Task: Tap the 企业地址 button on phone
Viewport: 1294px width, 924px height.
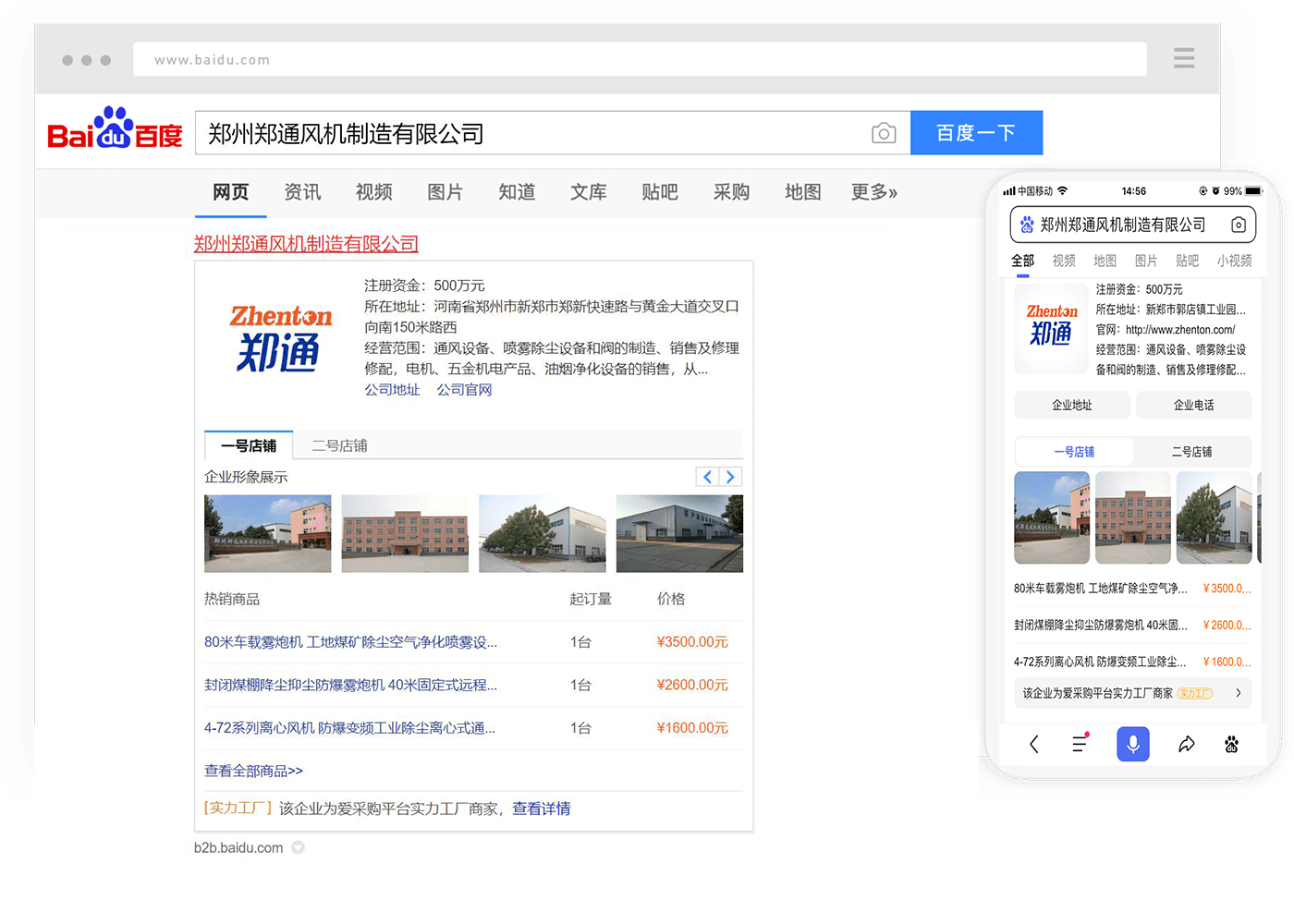Action: click(1072, 405)
